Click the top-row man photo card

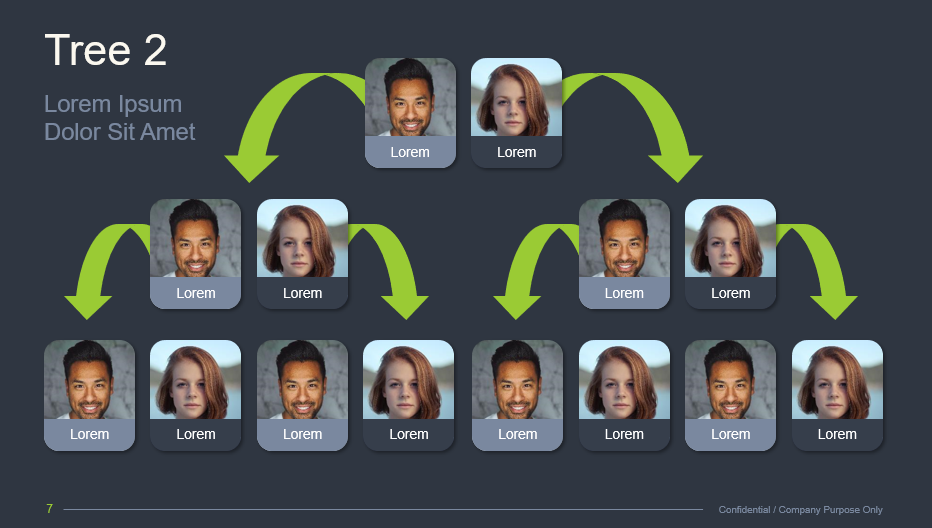click(410, 113)
